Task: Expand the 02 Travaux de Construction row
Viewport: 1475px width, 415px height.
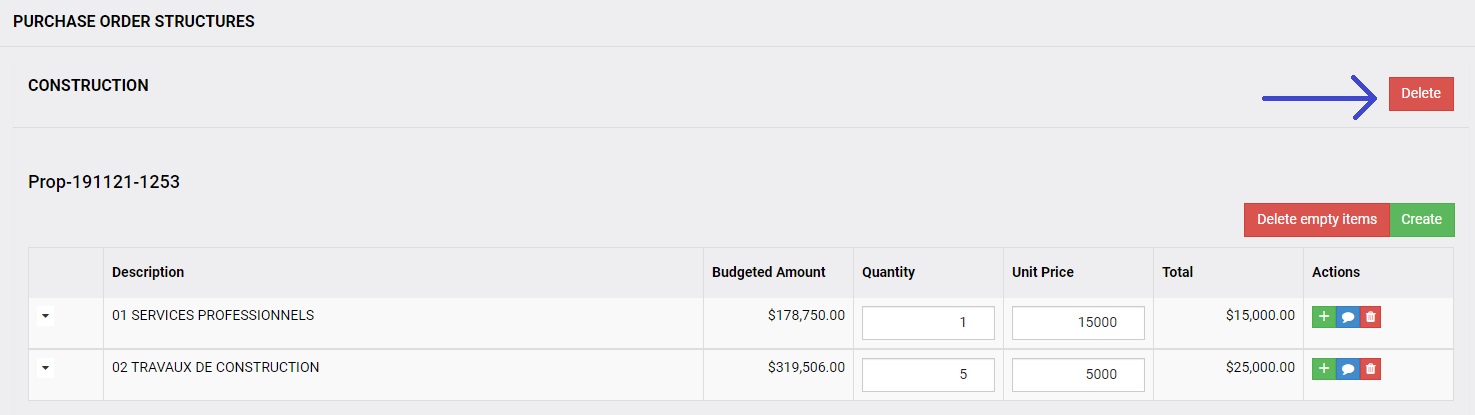Action: point(45,368)
